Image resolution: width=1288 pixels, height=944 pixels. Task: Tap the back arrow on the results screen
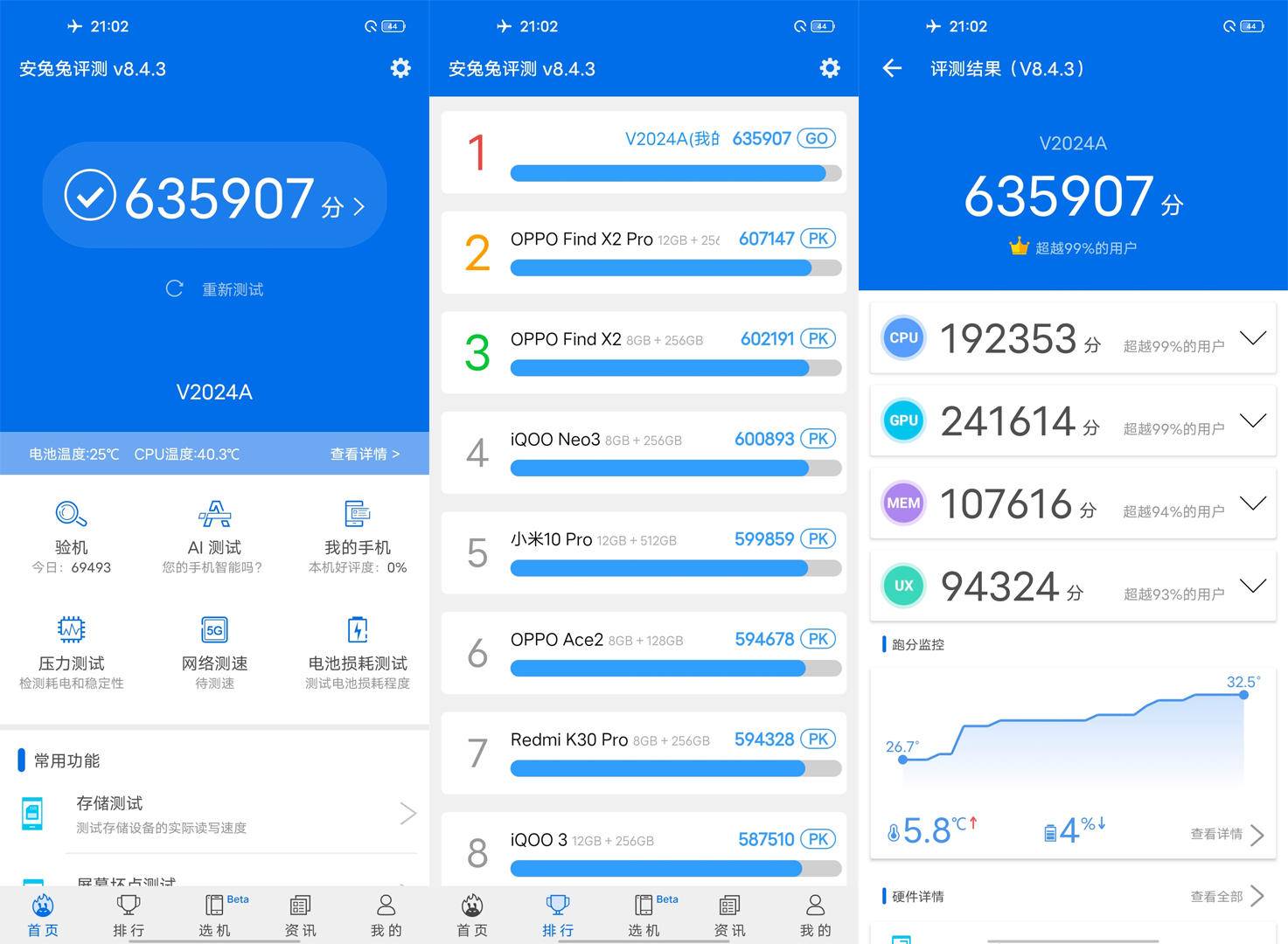[x=891, y=68]
